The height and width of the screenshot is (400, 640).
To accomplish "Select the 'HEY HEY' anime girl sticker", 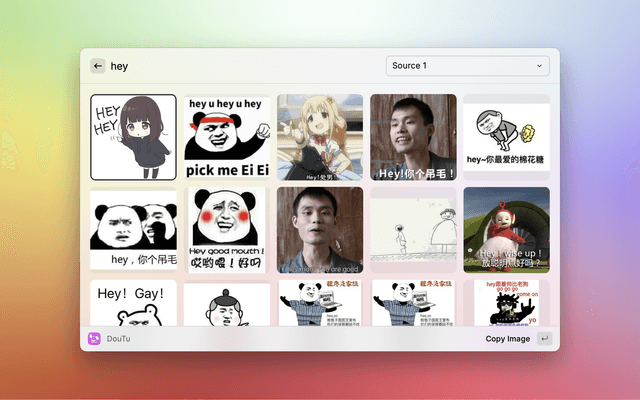I will 133,137.
